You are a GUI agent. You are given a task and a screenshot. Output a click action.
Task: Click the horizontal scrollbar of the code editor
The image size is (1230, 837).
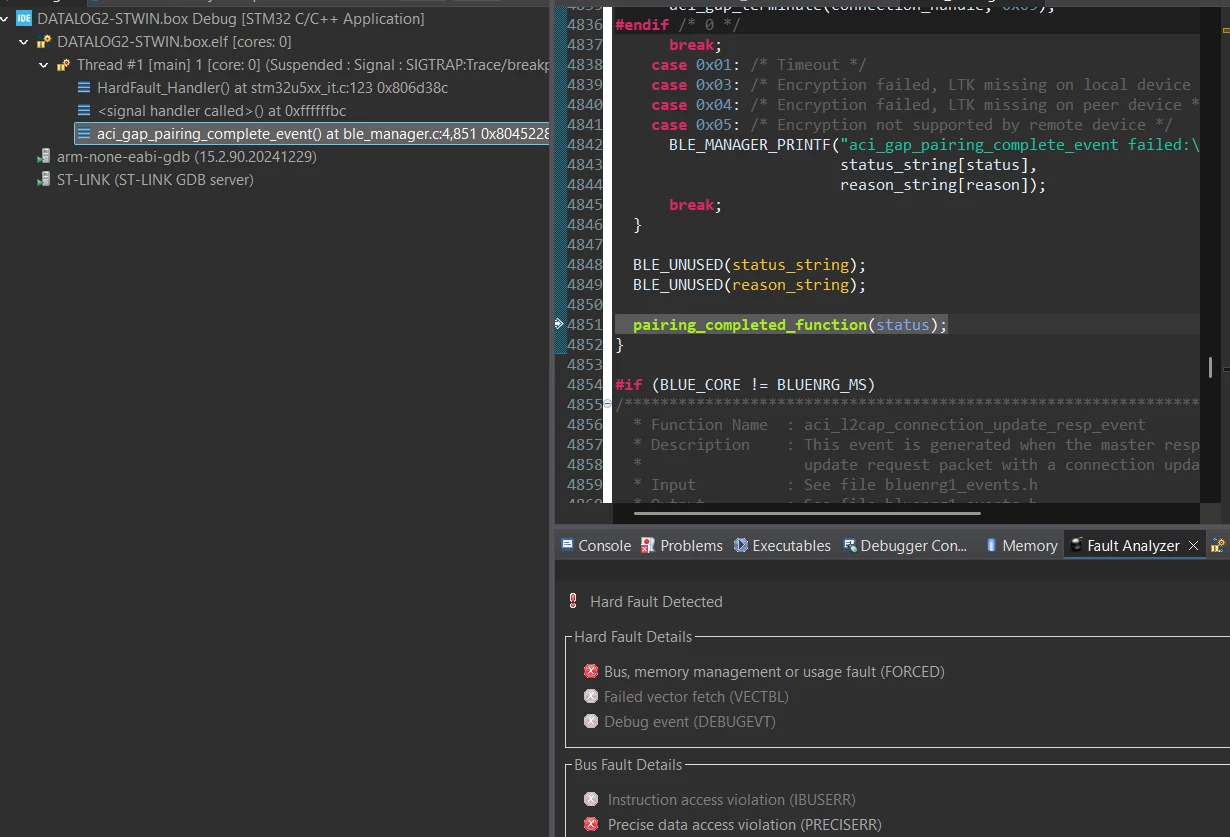(x=806, y=514)
